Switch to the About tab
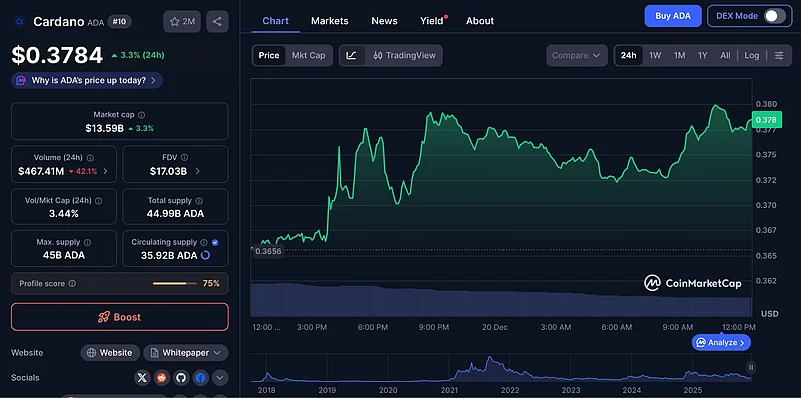801x398 pixels. [480, 21]
